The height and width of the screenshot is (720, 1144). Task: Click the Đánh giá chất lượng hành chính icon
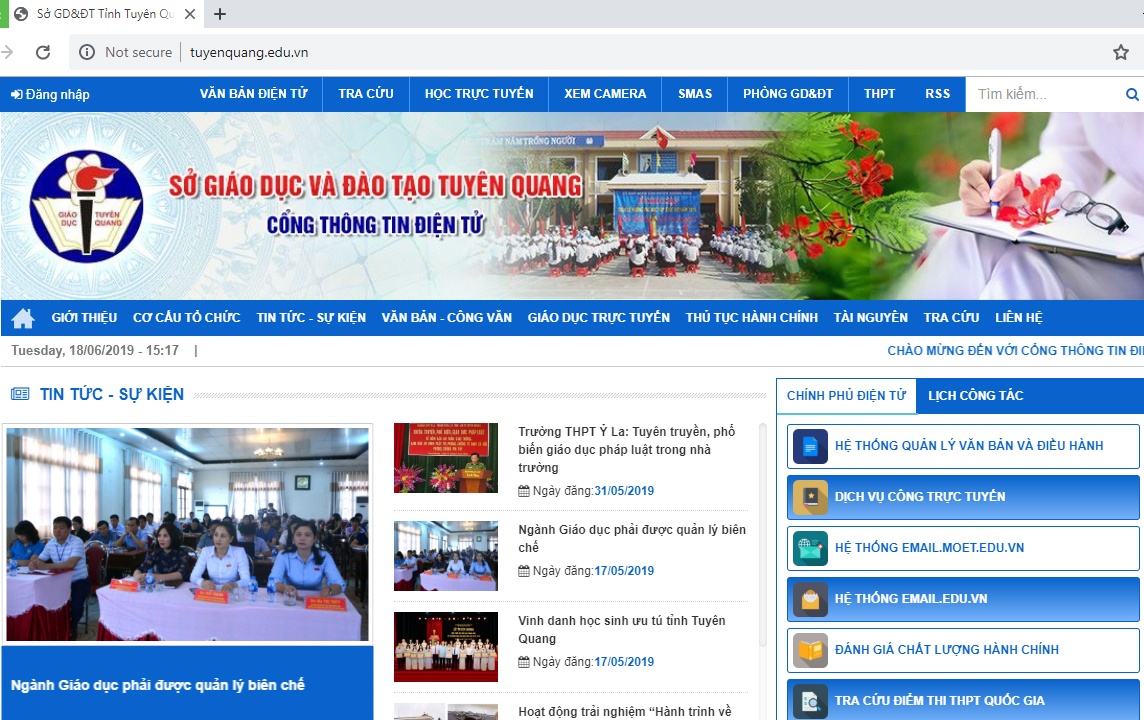point(810,650)
